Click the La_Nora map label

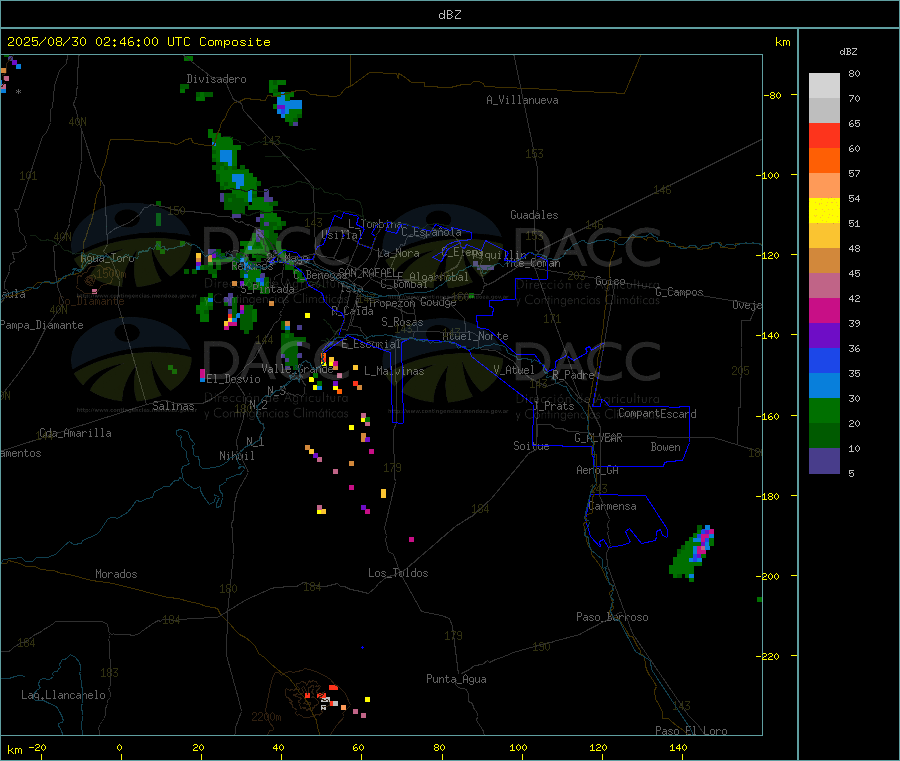(398, 253)
